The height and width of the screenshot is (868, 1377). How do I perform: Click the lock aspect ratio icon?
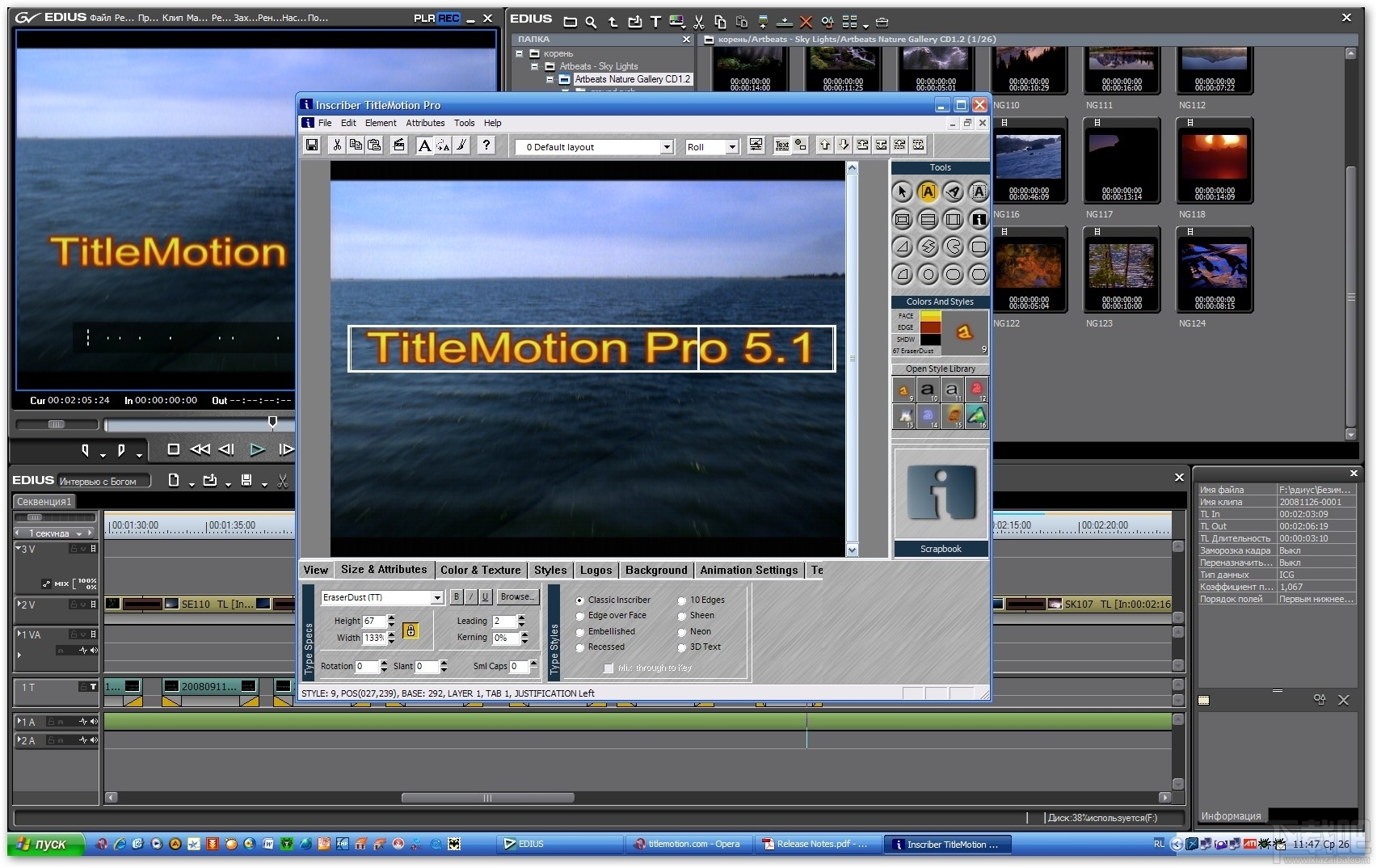411,630
